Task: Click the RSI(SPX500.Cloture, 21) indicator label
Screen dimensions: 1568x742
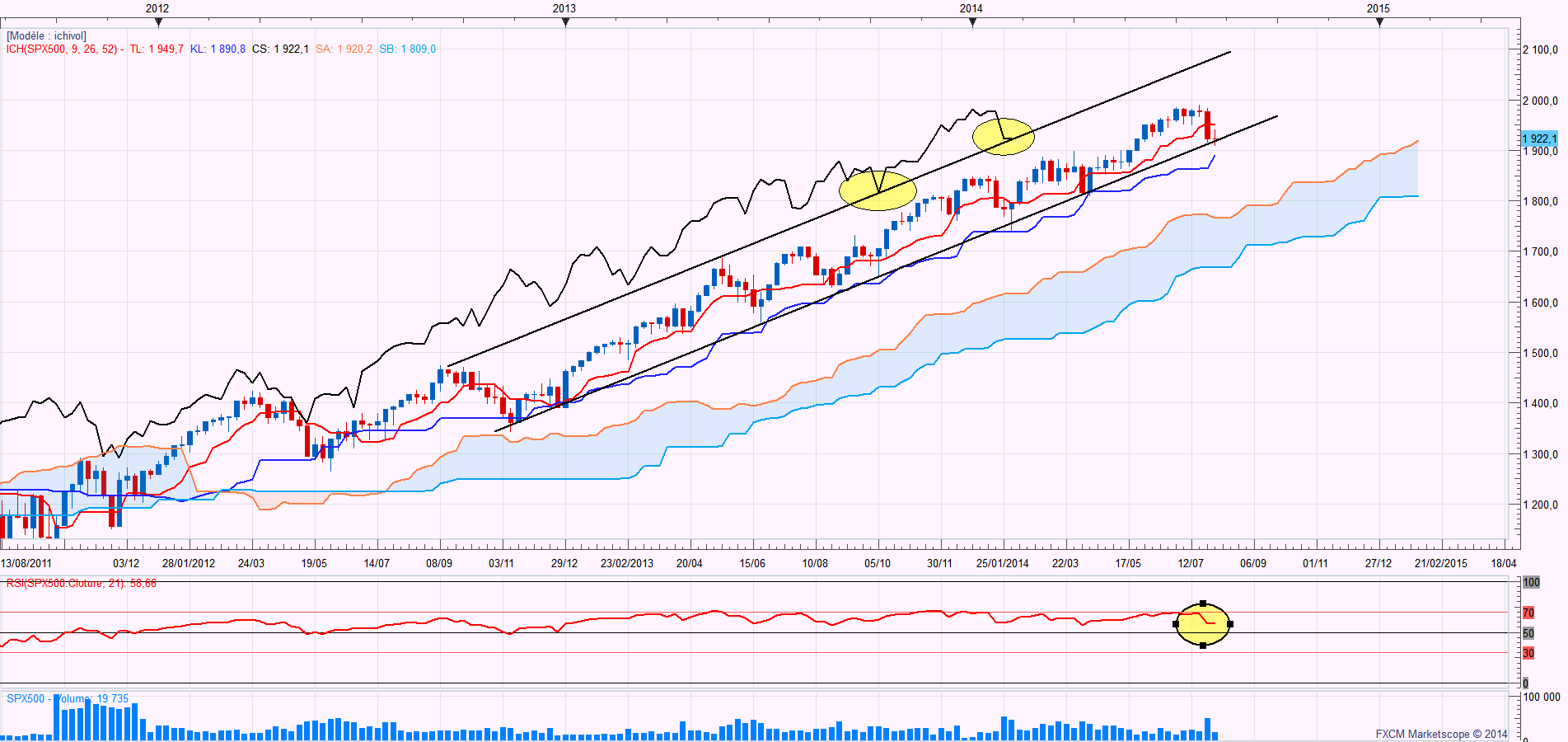Action: (x=81, y=584)
